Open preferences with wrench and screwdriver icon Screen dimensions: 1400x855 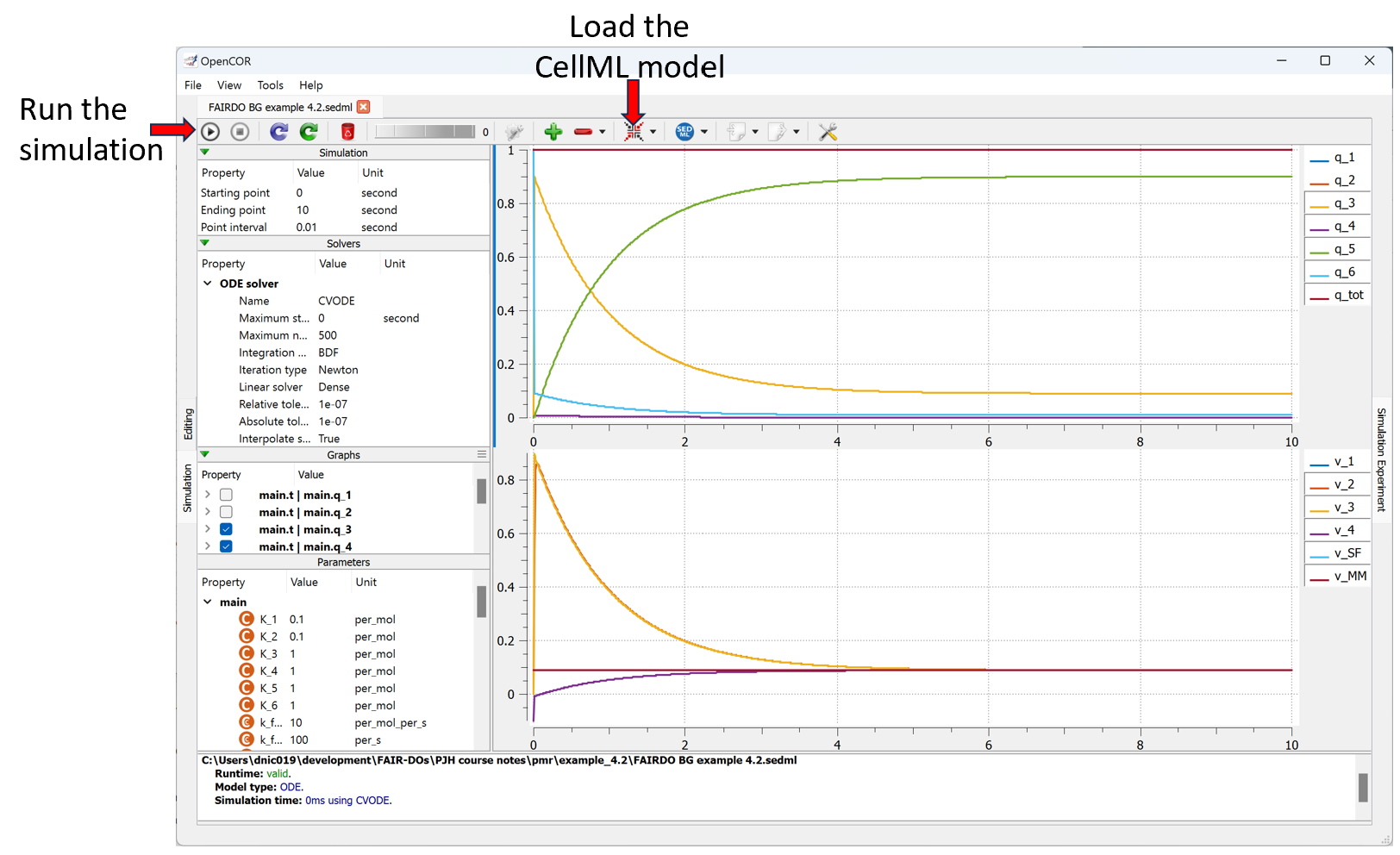point(828,132)
